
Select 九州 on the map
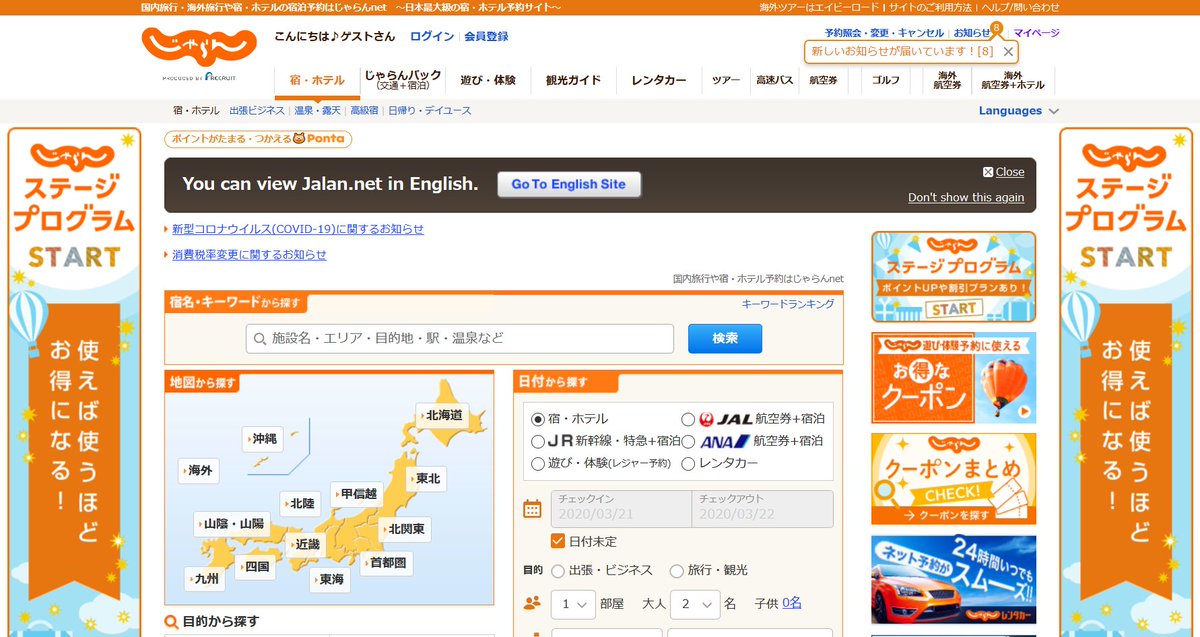[205, 579]
